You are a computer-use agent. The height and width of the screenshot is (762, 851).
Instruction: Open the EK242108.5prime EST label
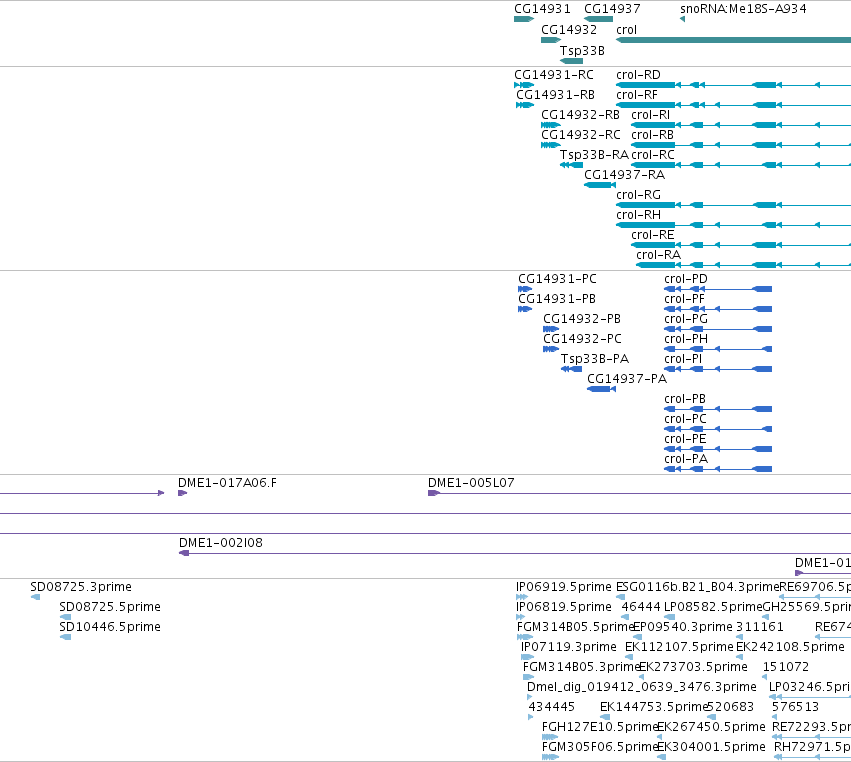pos(790,647)
